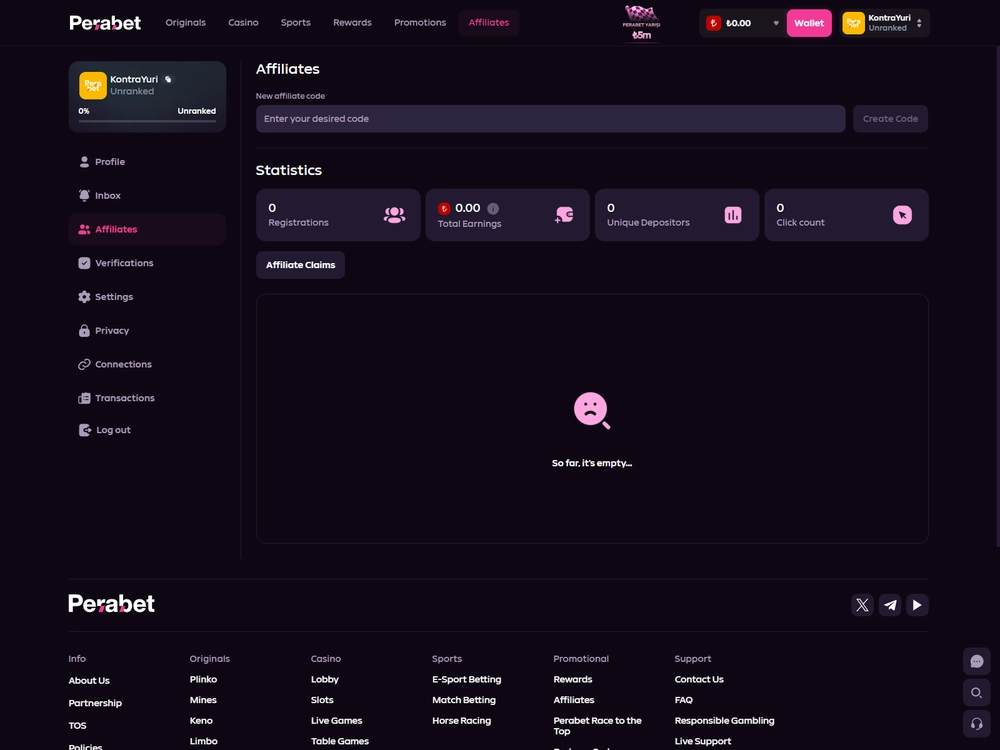Click the Registrations people icon
1000x750 pixels.
394,215
